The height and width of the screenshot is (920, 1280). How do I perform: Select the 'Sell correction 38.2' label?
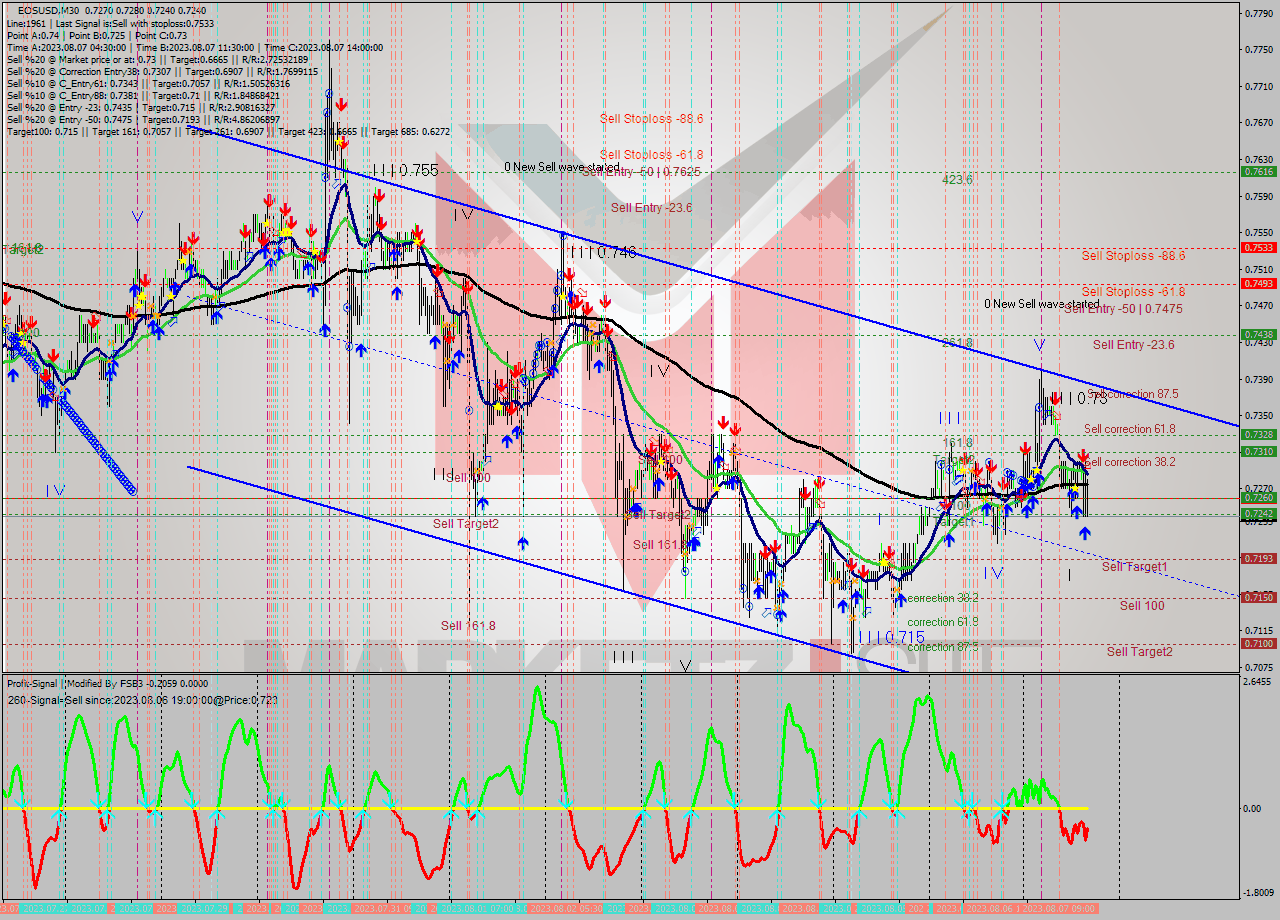point(1129,462)
